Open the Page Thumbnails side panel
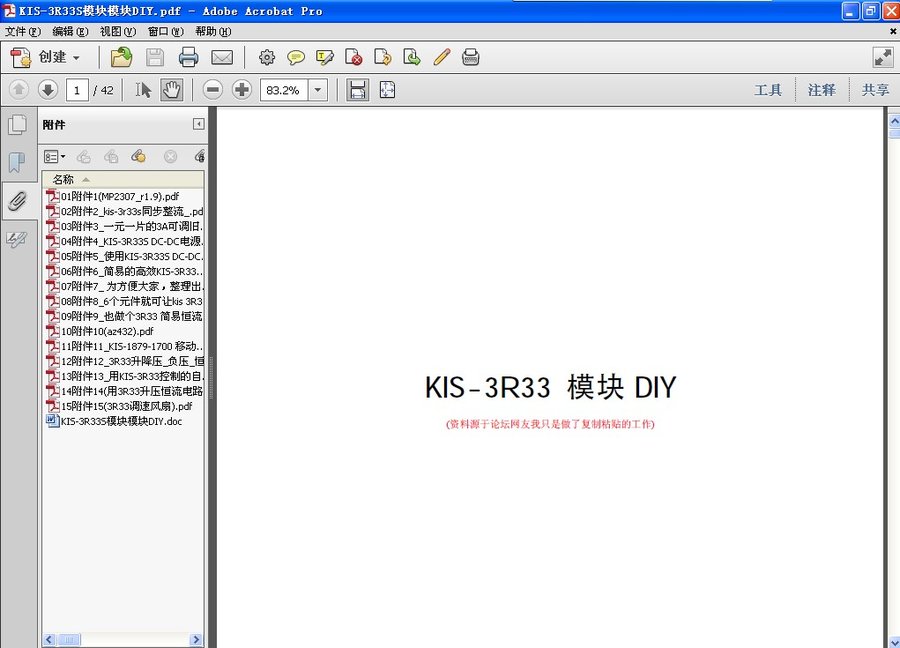Image resolution: width=900 pixels, height=648 pixels. click(x=17, y=125)
